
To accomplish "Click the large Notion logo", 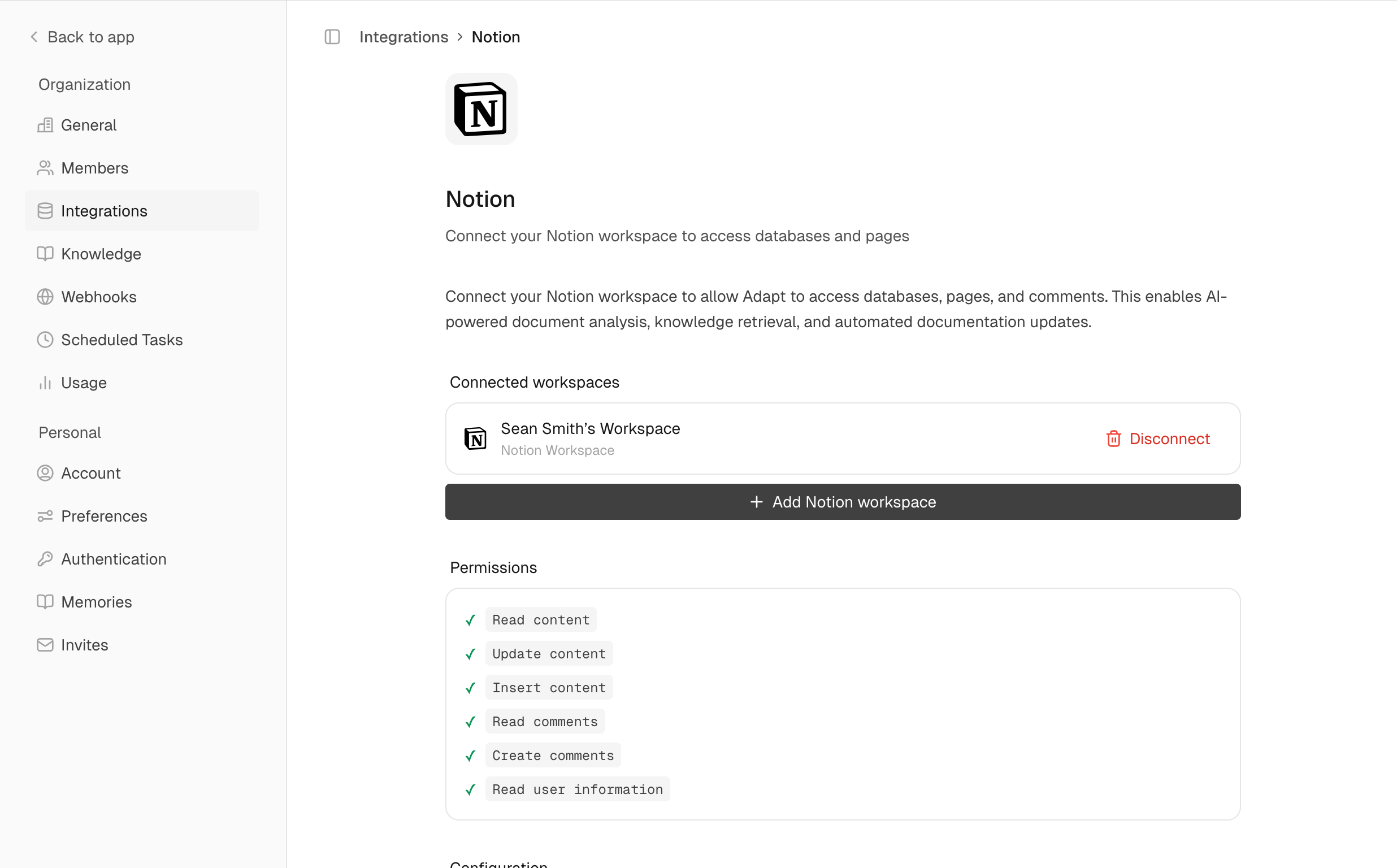I will pos(481,109).
